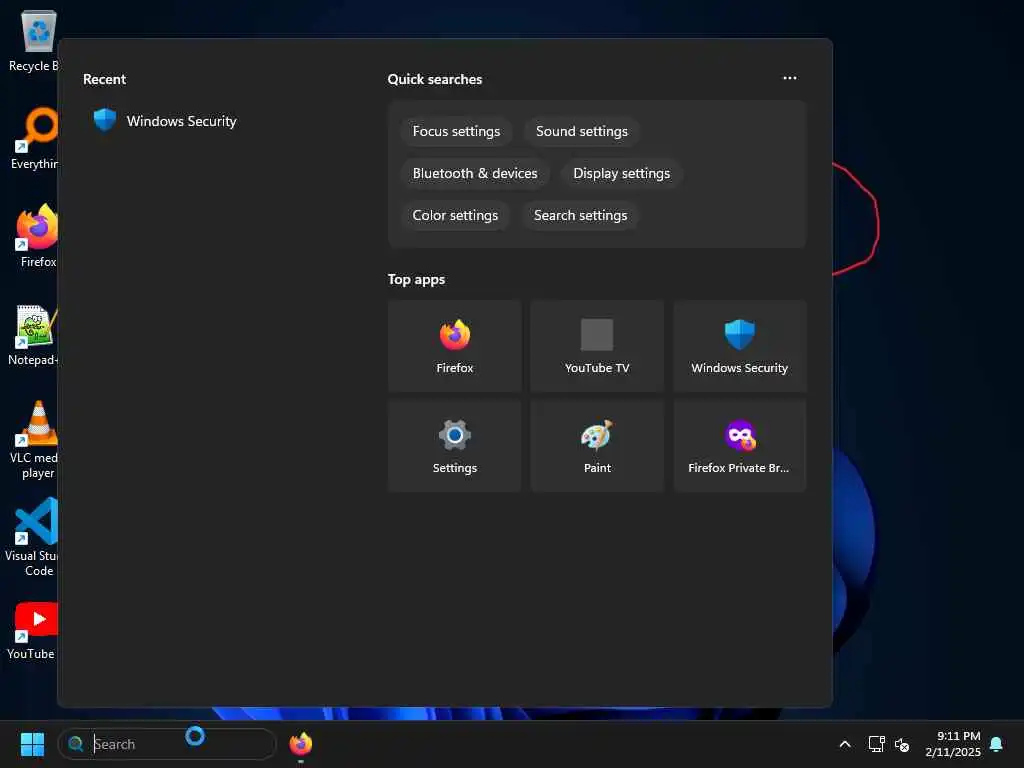Open the three-dot options menu
Viewport: 1024px width, 768px height.
point(790,78)
